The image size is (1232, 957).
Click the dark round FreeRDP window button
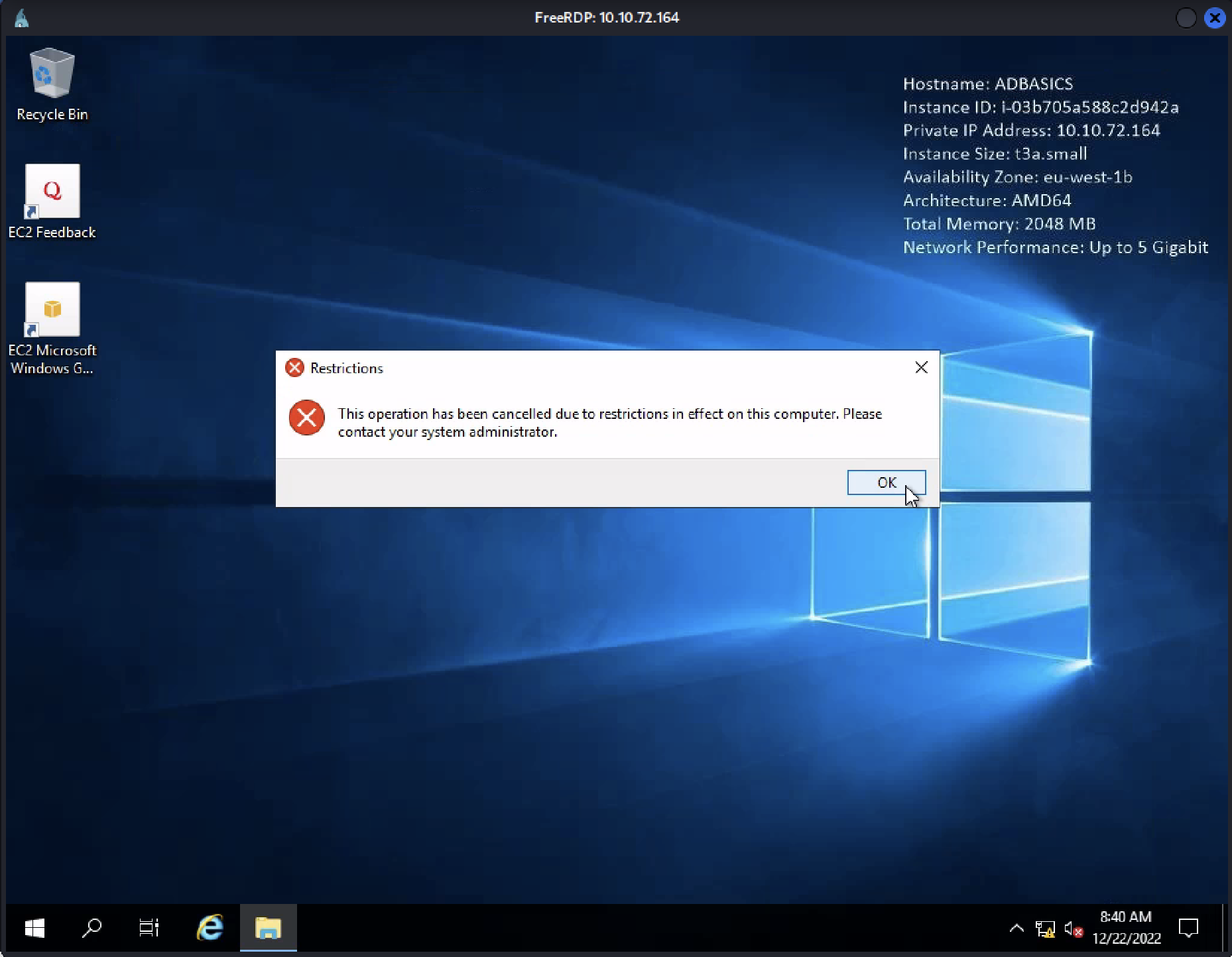pos(1186,18)
